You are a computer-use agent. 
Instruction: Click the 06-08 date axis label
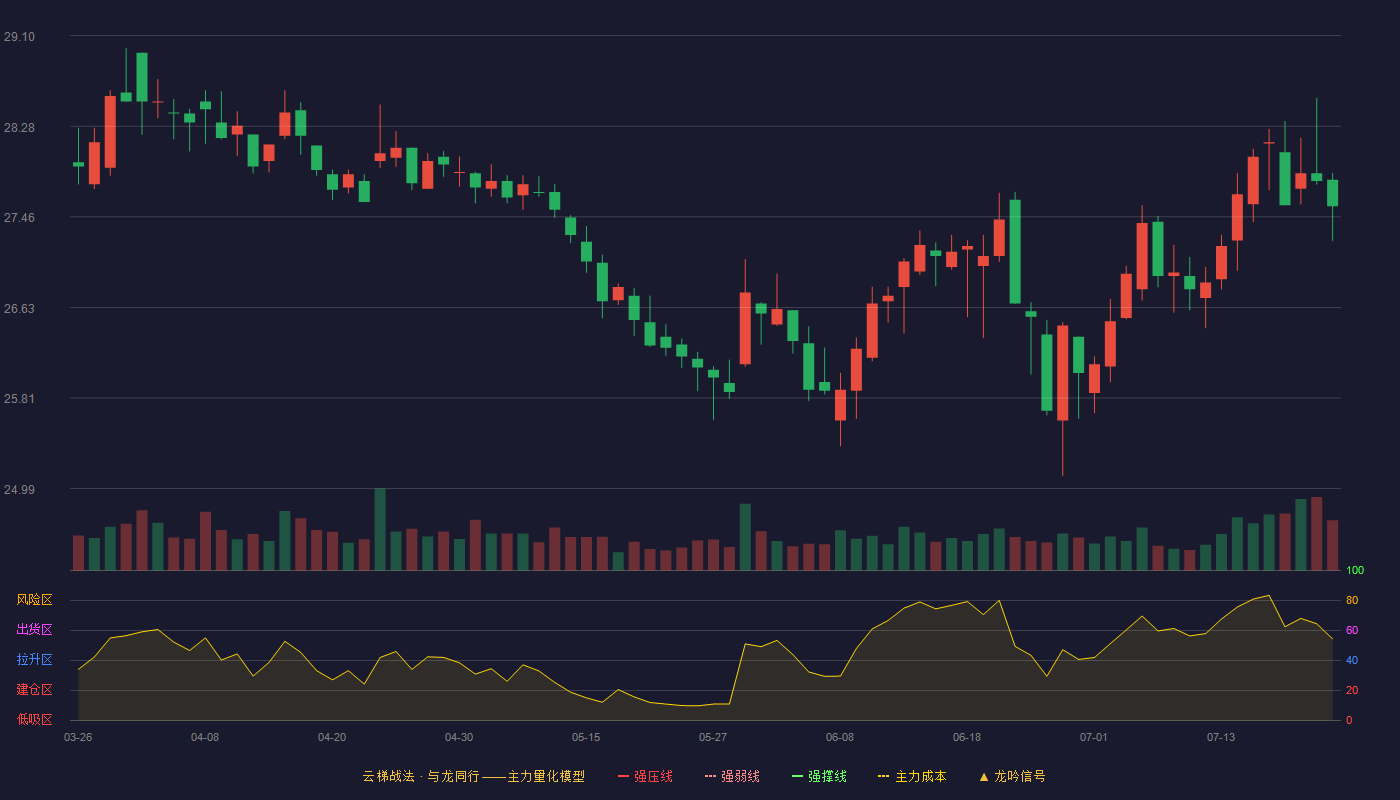pyautogui.click(x=840, y=737)
